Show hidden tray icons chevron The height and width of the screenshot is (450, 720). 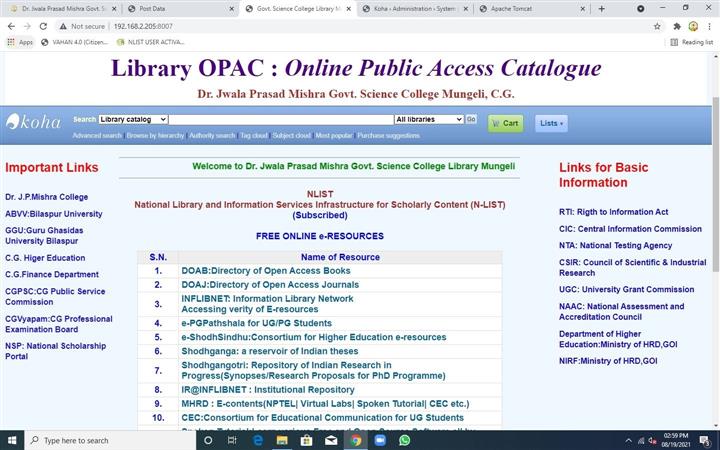[x=629, y=441]
